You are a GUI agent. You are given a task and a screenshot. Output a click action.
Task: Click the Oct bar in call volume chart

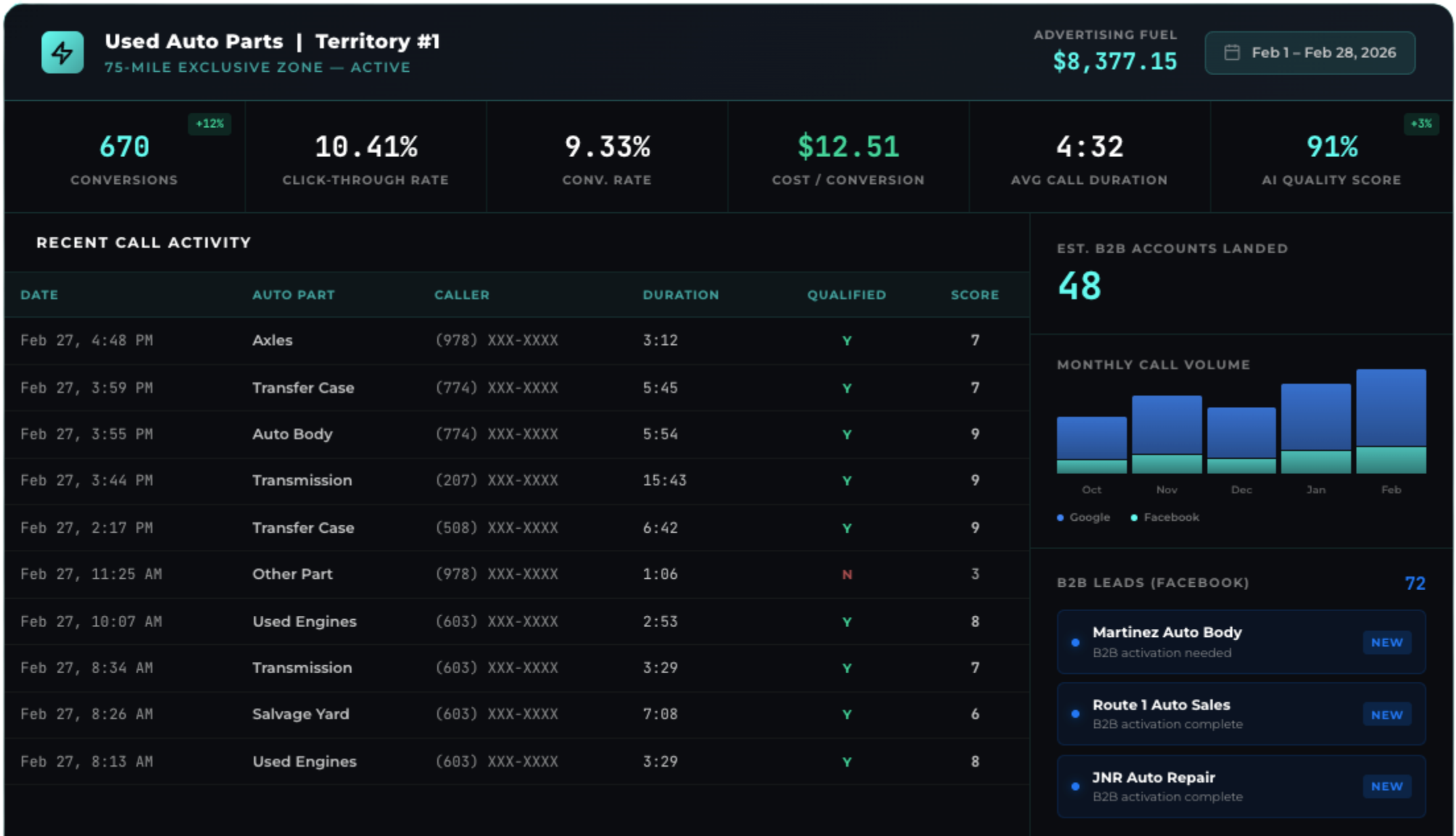1091,444
